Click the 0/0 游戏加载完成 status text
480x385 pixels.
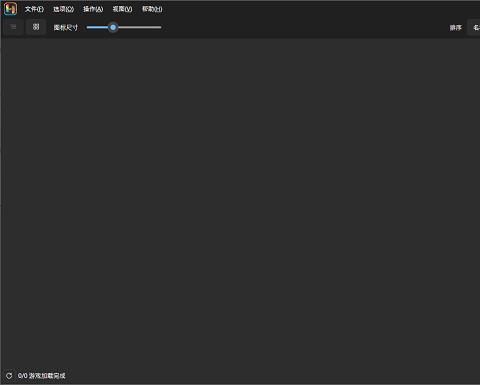pyautogui.click(x=42, y=376)
